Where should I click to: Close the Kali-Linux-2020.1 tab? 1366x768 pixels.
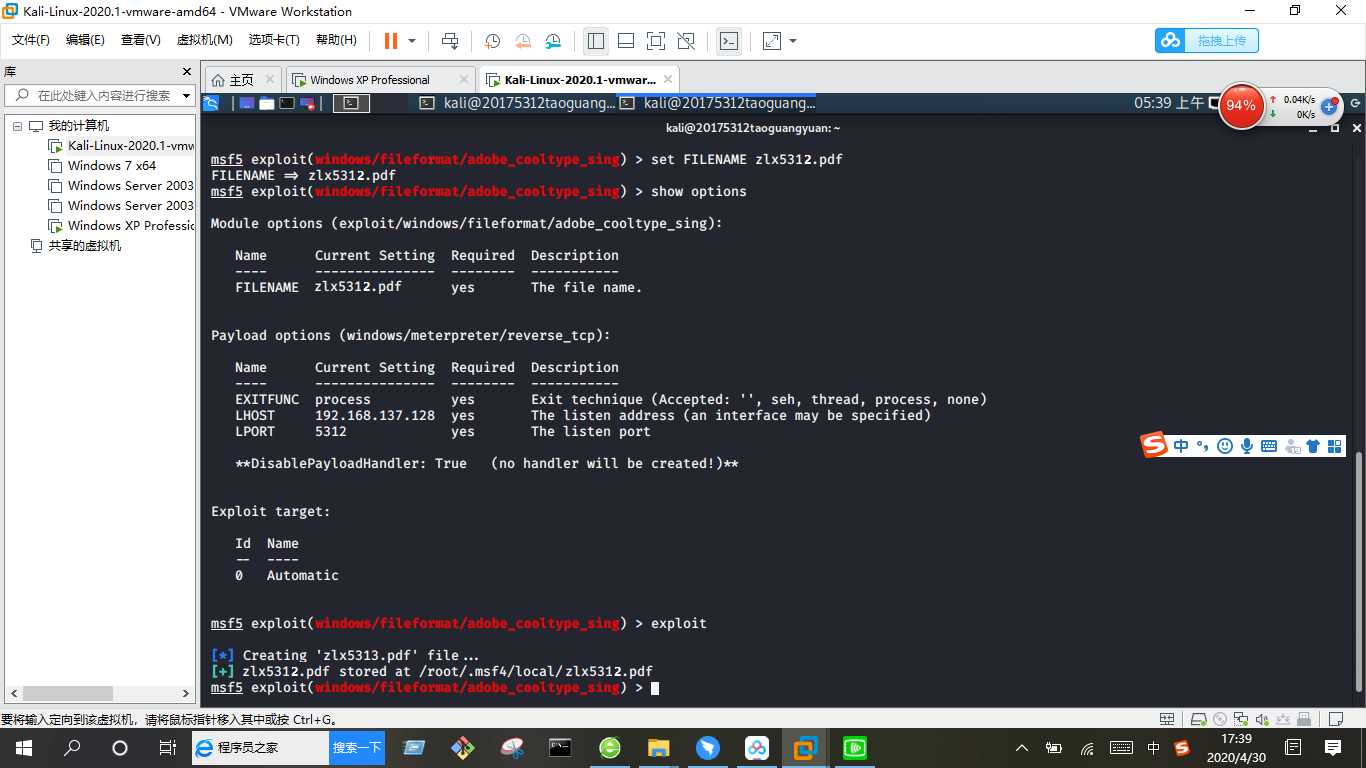click(x=667, y=80)
